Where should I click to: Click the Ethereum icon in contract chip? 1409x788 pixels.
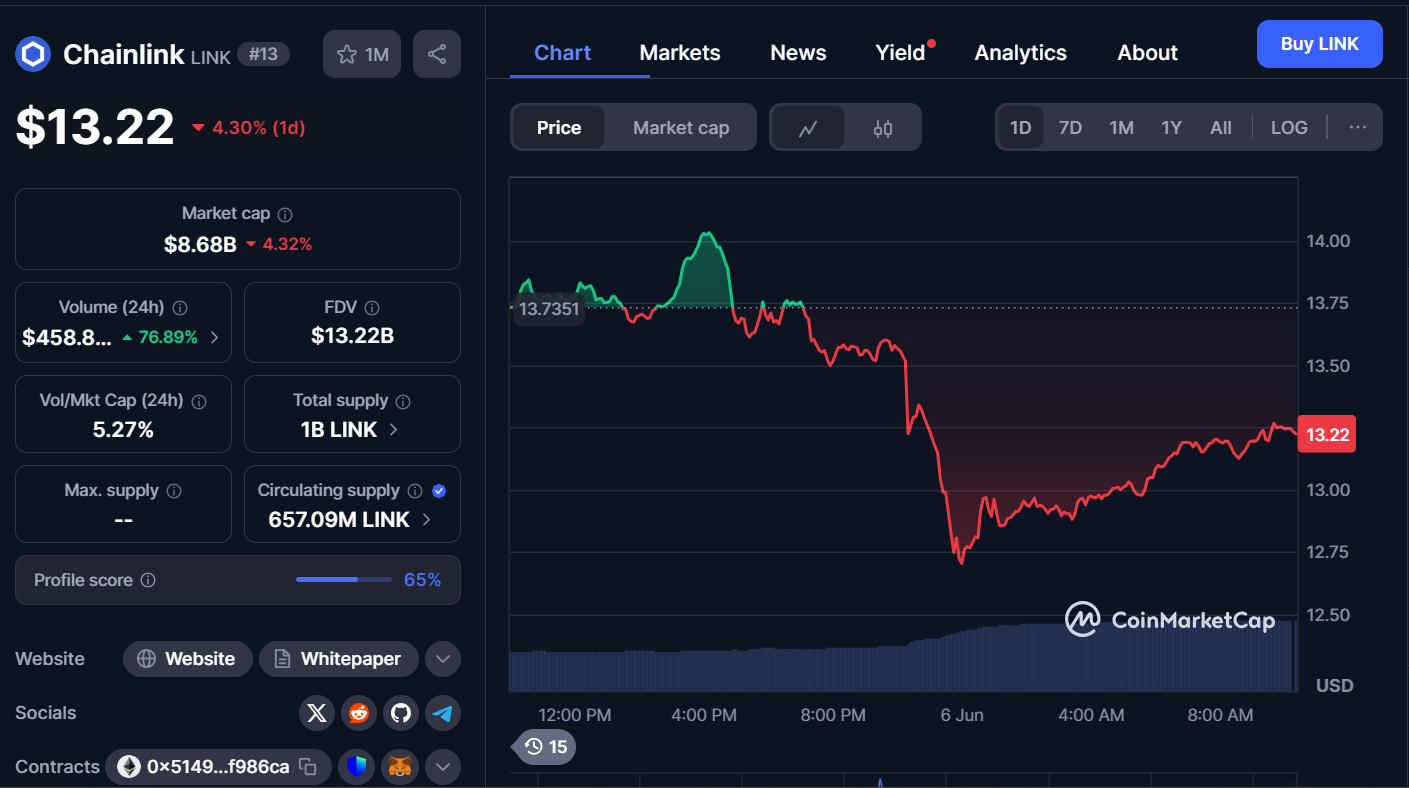(x=129, y=767)
